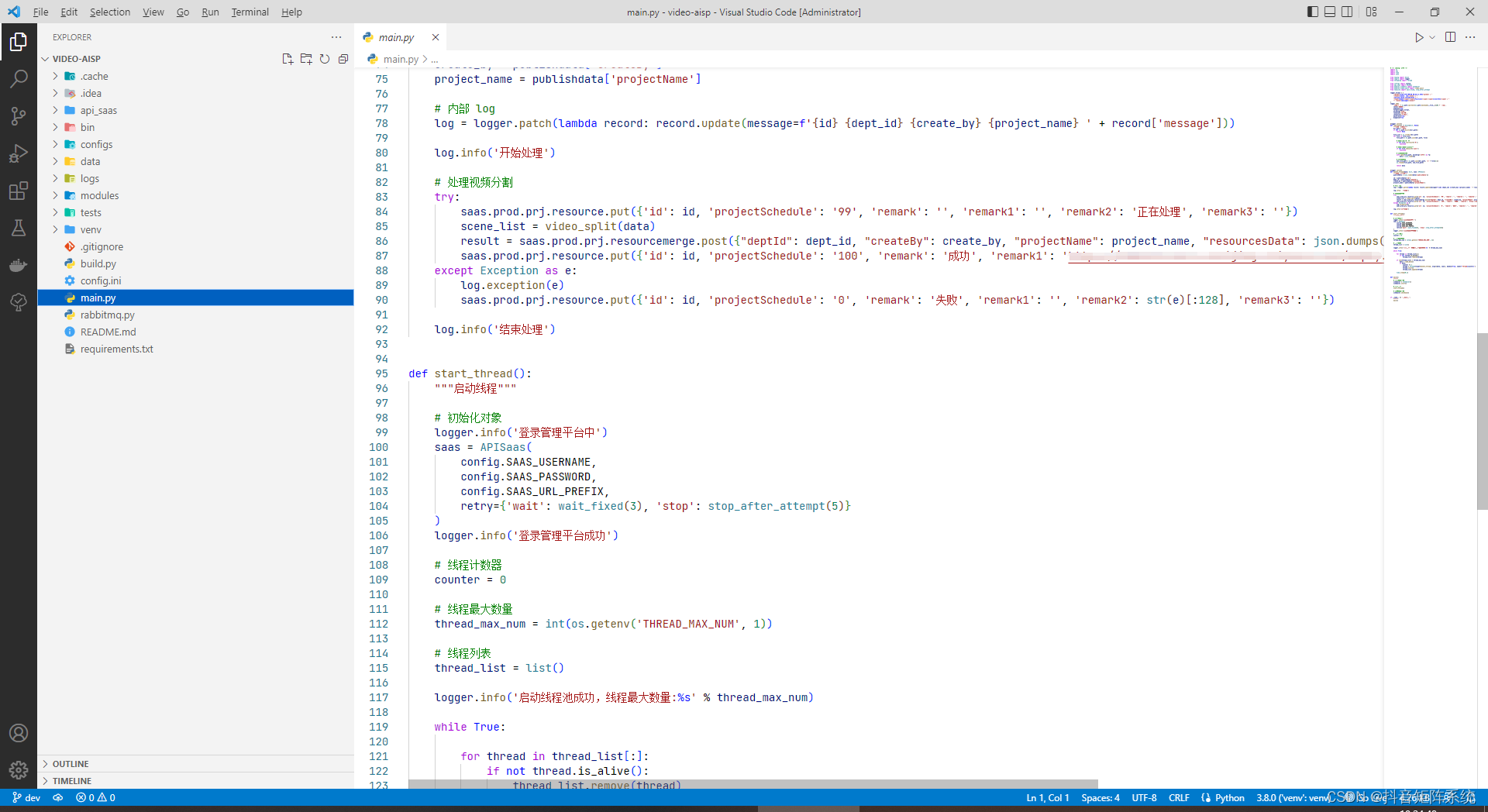Open the Testing flask icon
This screenshot has height=812, width=1488.
(x=19, y=228)
